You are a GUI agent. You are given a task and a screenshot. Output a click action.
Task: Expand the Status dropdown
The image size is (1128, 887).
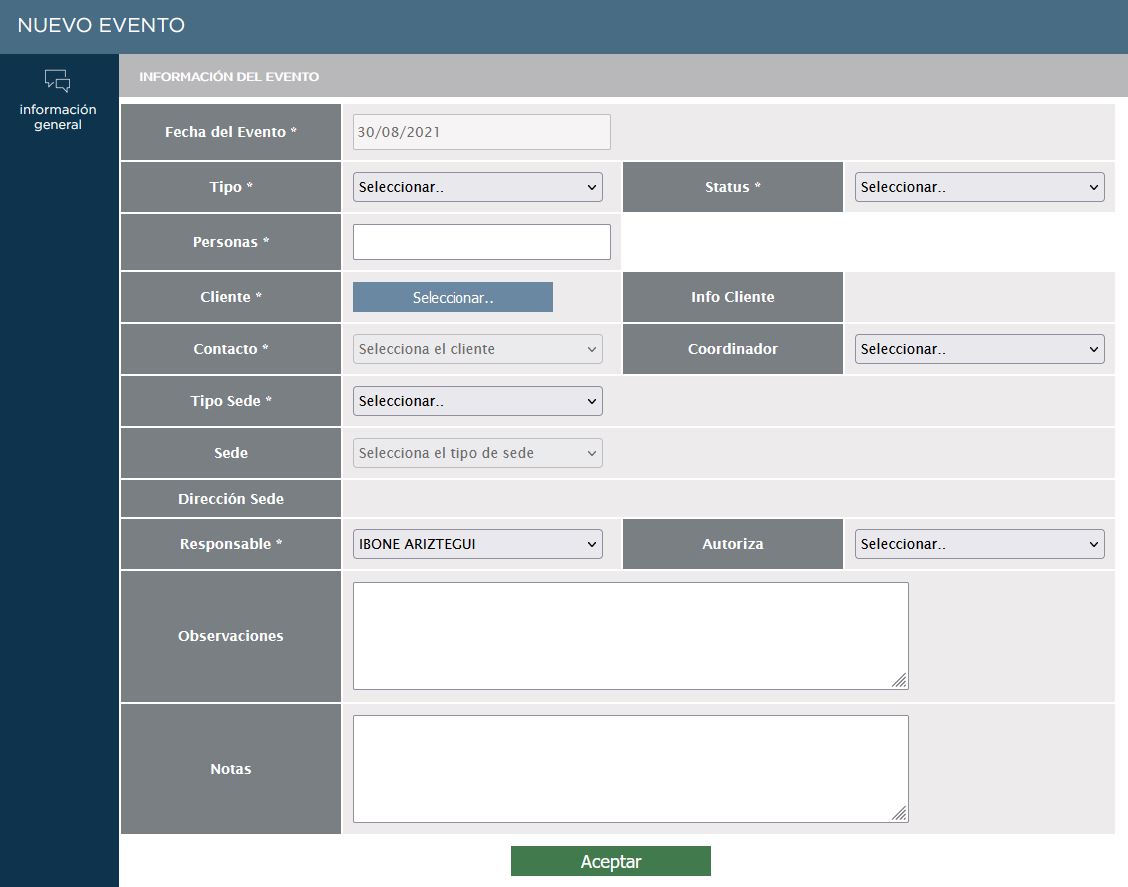click(979, 187)
